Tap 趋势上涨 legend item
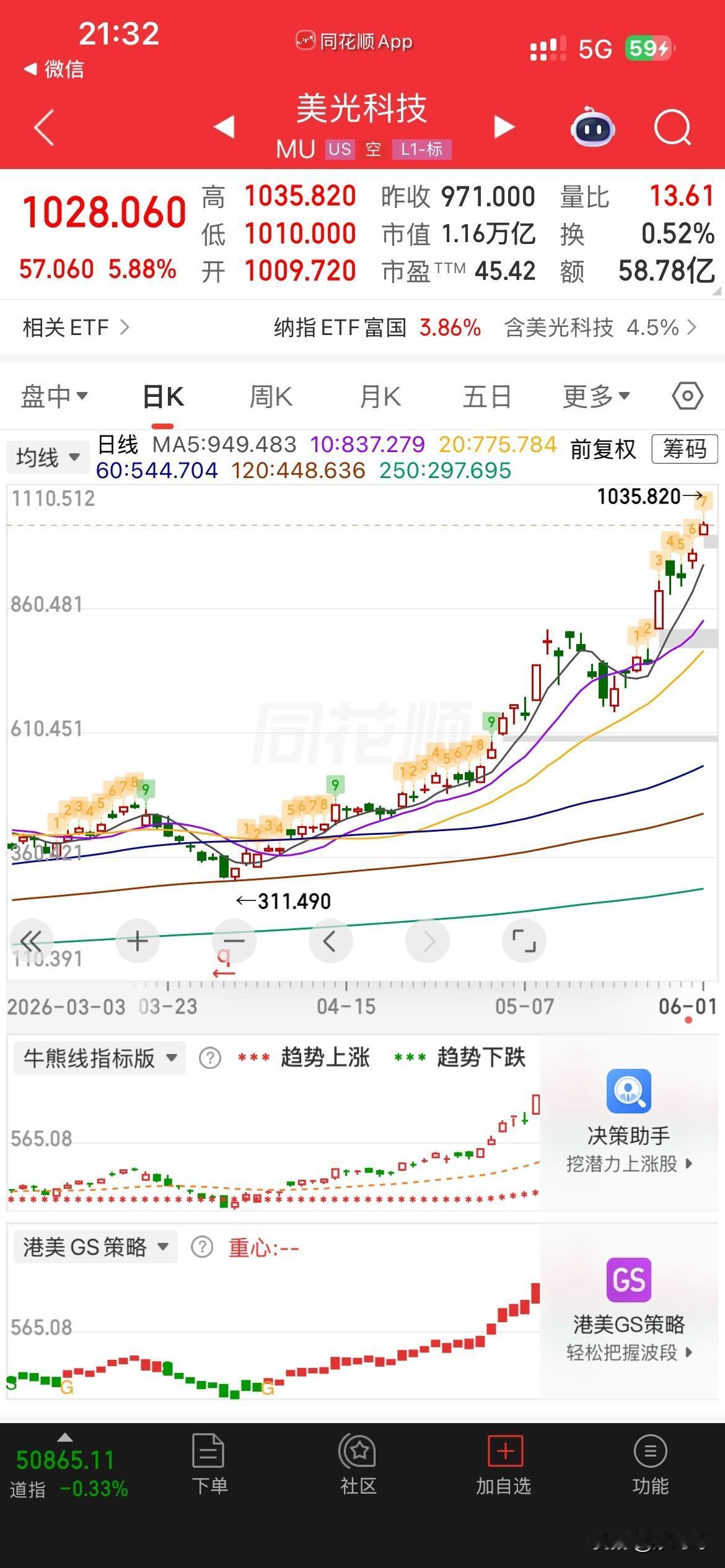 (304, 1058)
